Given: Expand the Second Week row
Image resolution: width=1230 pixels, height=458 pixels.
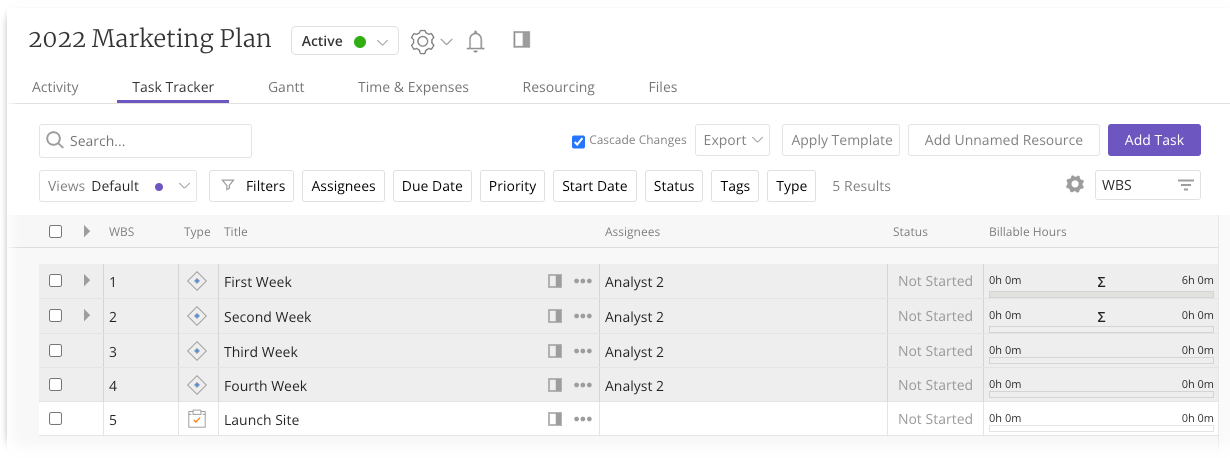Looking at the screenshot, I should pos(86,316).
